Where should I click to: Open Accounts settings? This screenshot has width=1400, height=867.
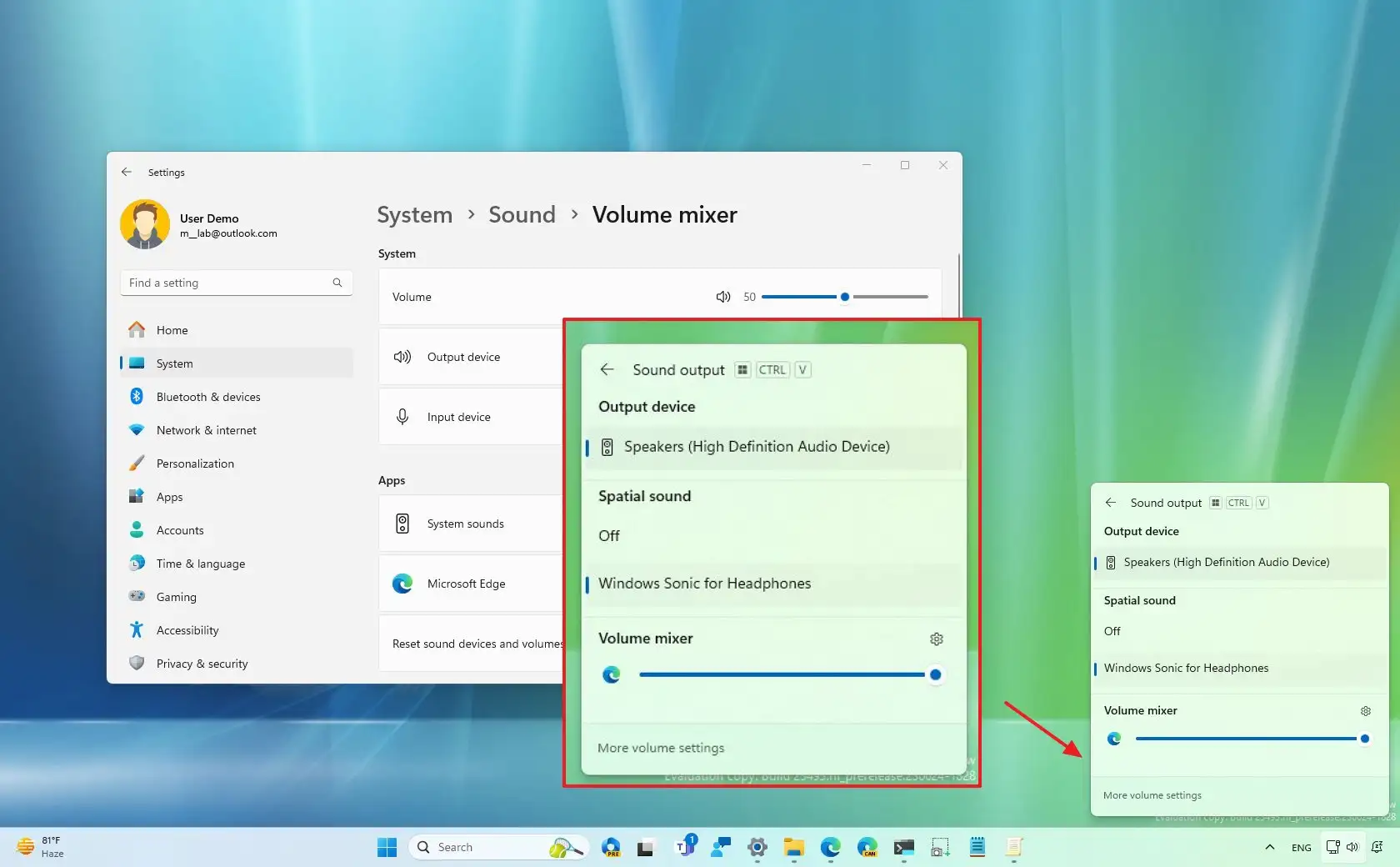coord(237,530)
